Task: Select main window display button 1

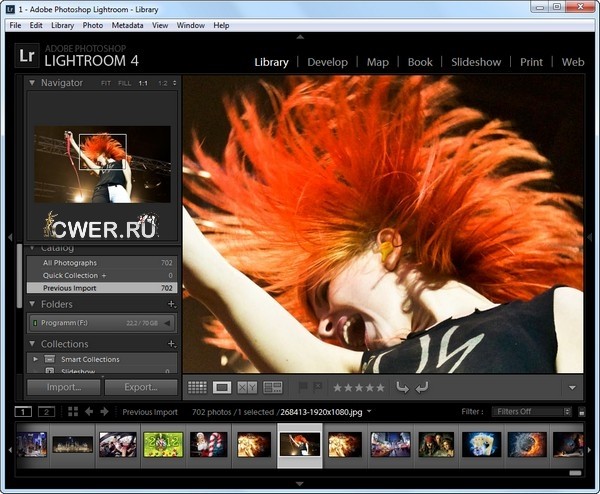Action: click(23, 412)
